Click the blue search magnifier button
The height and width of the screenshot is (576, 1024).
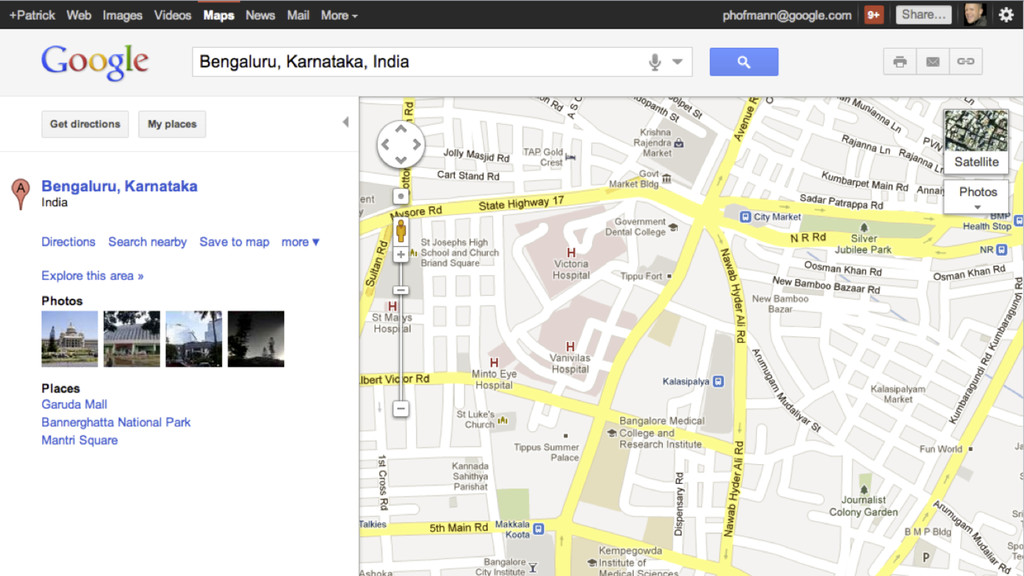coord(744,62)
